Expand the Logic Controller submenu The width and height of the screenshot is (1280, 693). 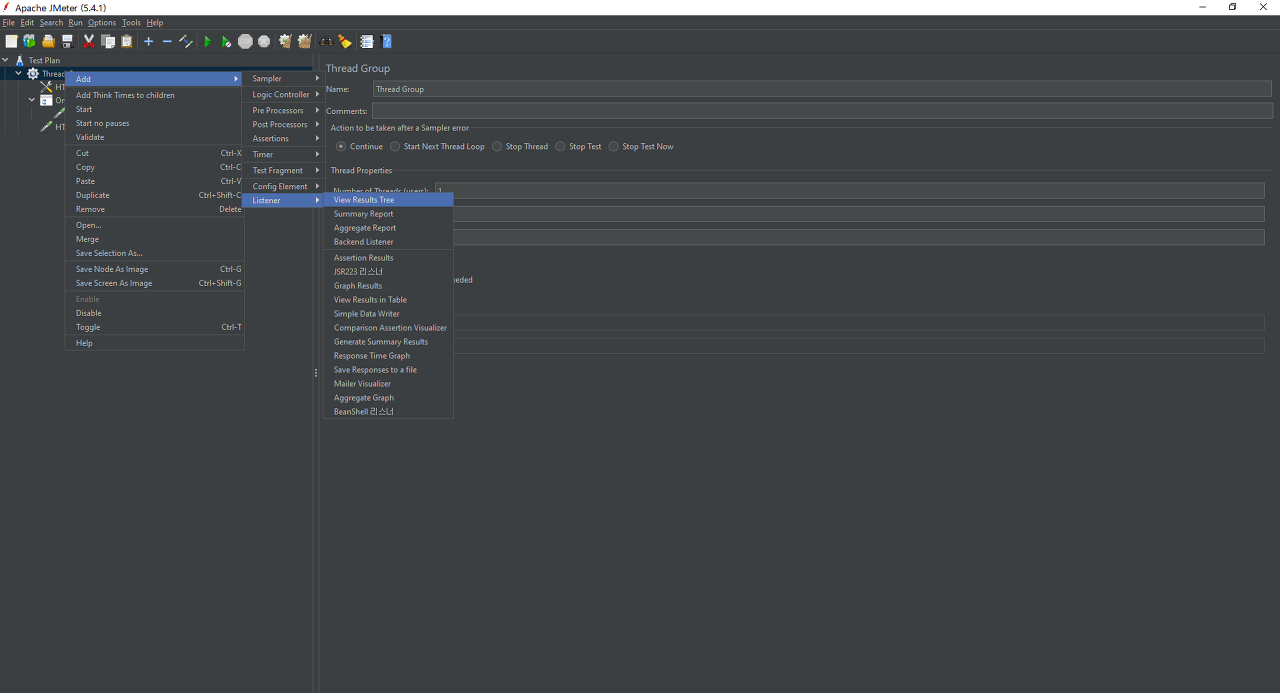(283, 94)
